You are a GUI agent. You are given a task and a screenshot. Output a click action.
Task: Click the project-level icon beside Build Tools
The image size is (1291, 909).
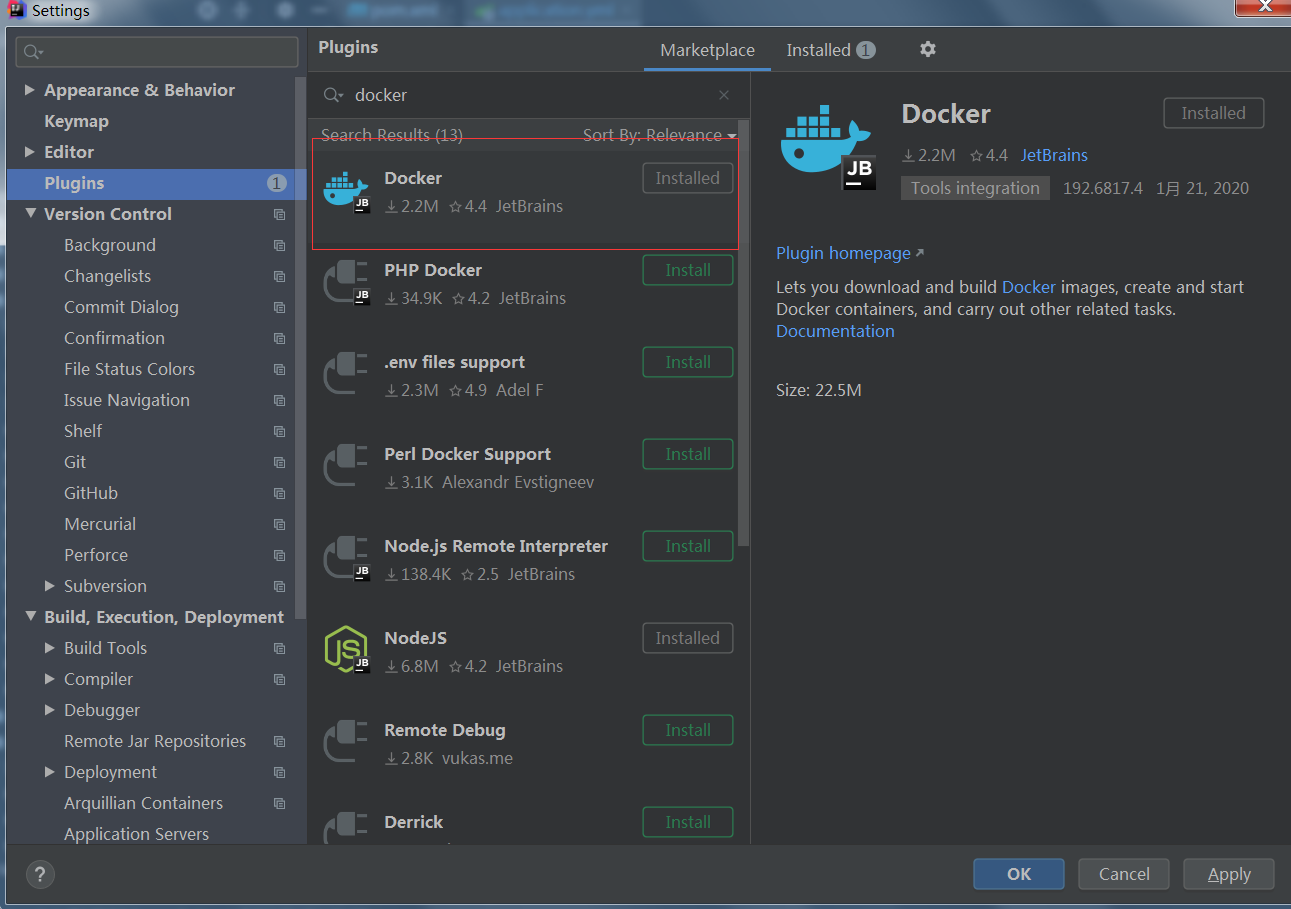pyautogui.click(x=279, y=648)
